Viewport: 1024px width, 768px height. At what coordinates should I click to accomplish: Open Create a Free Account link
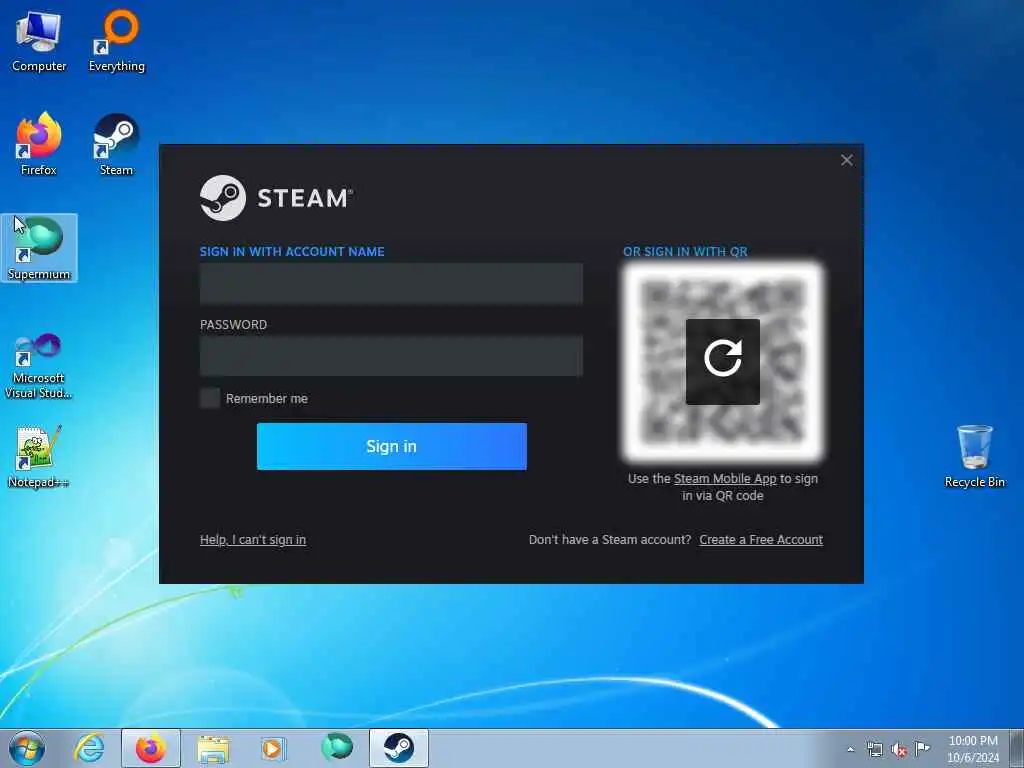(761, 539)
